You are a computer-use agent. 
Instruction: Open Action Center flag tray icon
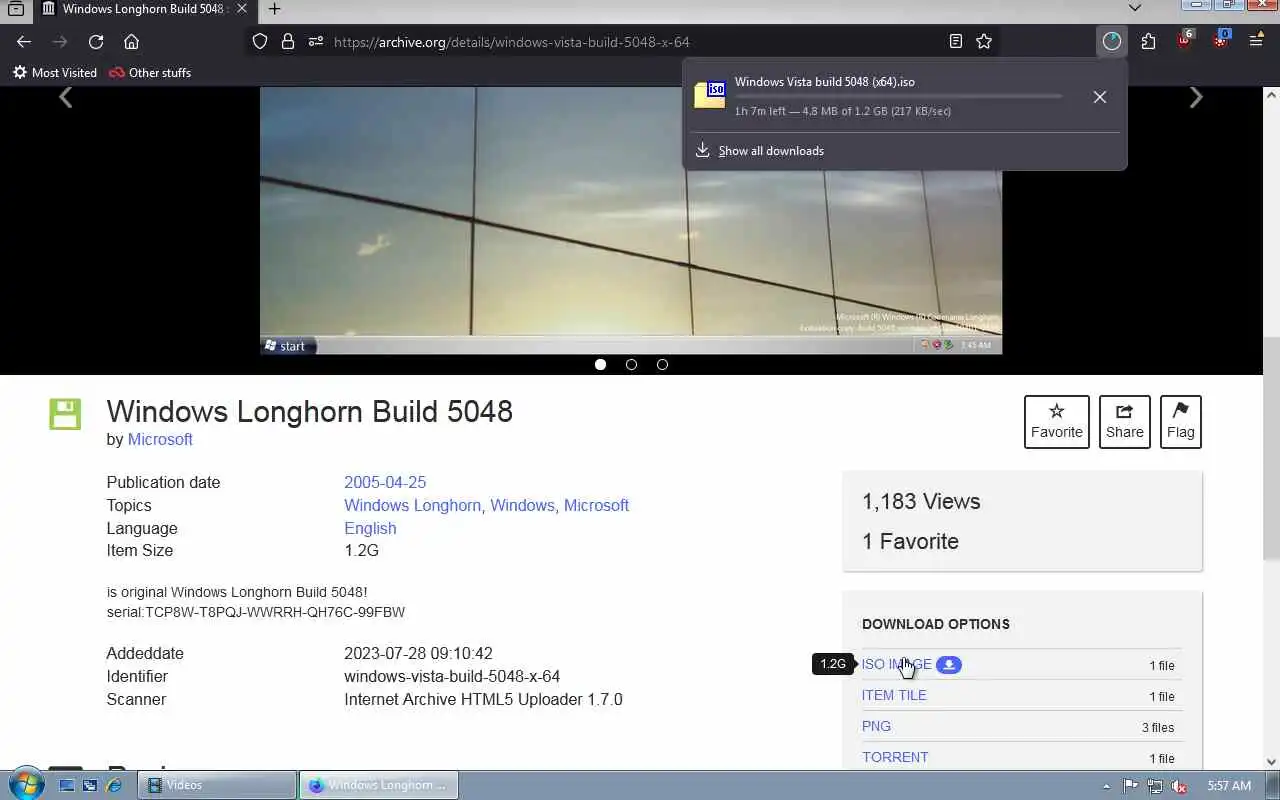[1131, 786]
